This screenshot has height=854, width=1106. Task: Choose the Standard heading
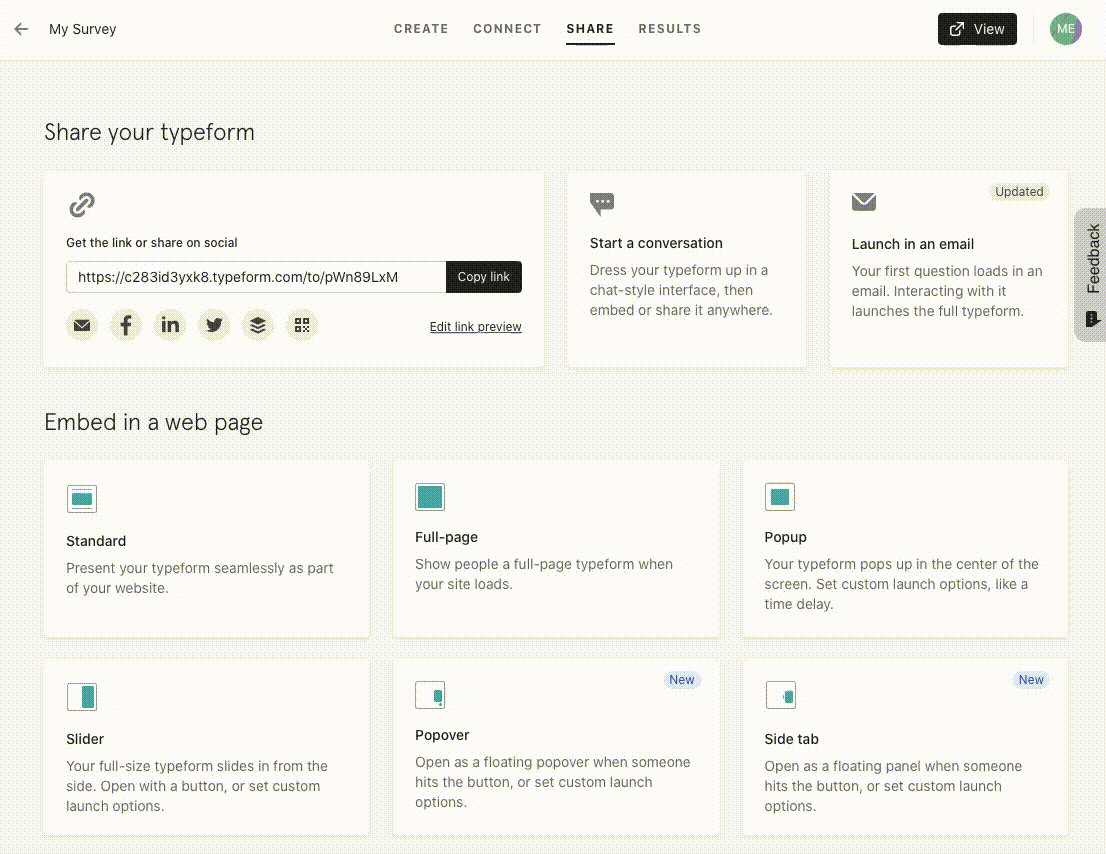click(x=96, y=541)
